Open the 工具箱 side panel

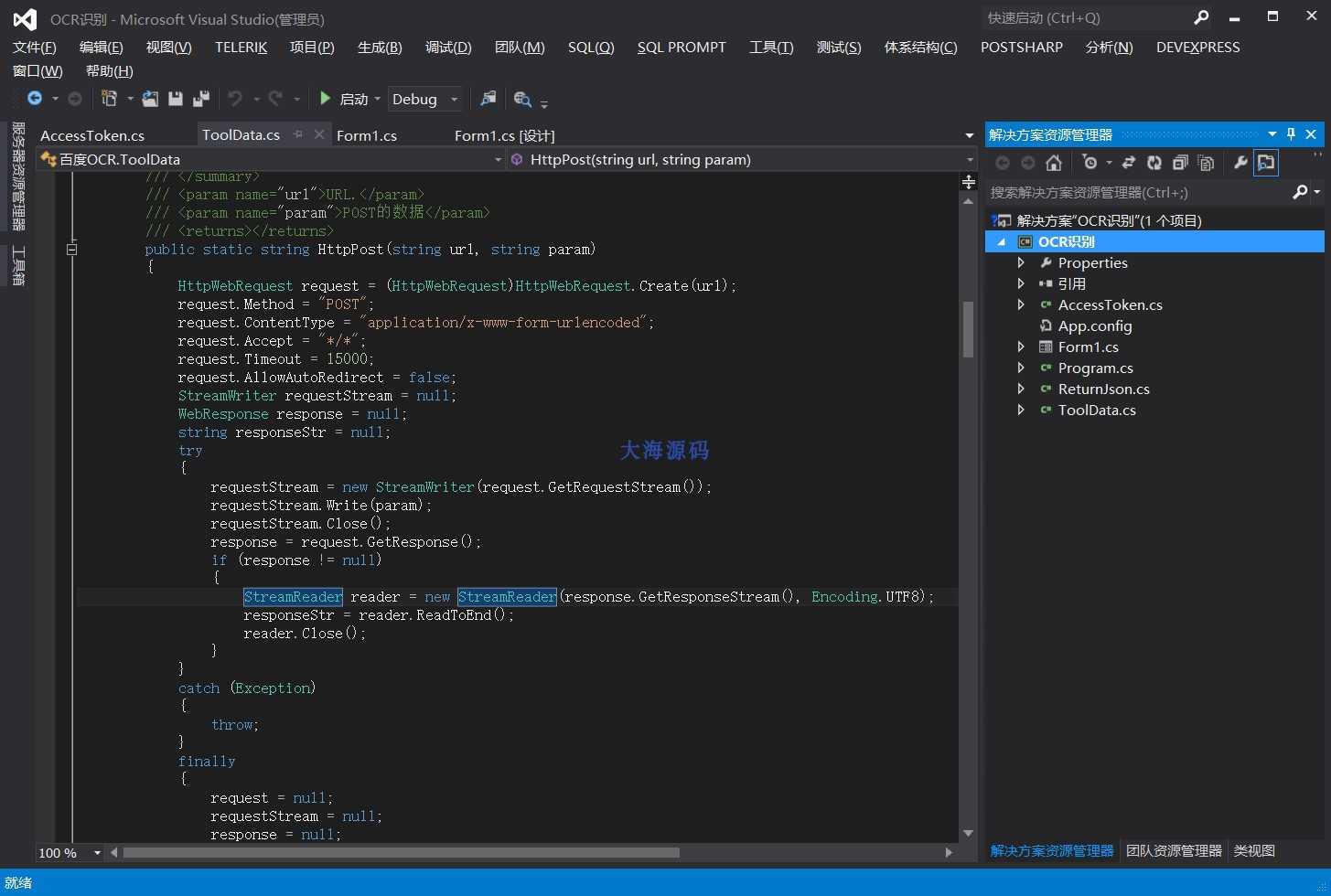pos(18,266)
